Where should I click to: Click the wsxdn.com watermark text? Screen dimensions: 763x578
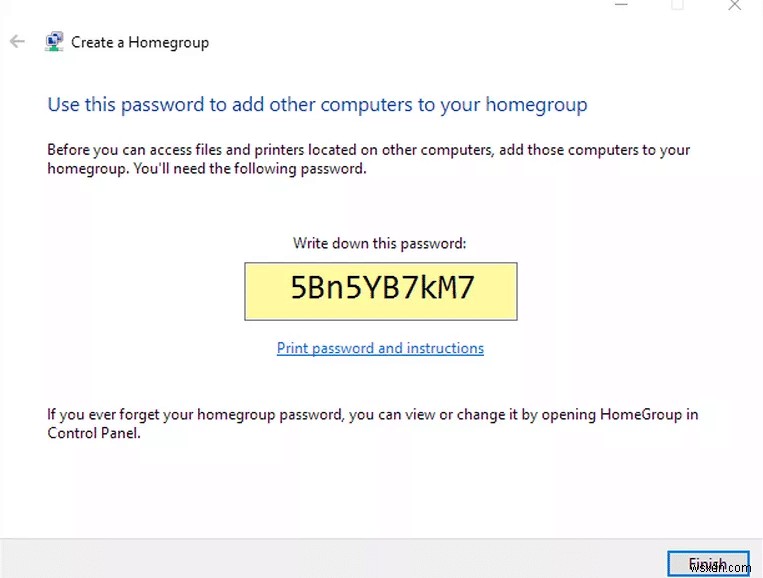(720, 567)
